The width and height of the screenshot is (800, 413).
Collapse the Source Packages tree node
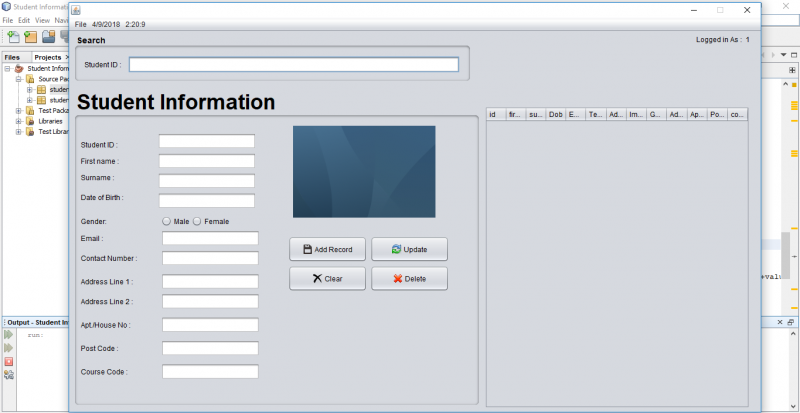tap(18, 79)
